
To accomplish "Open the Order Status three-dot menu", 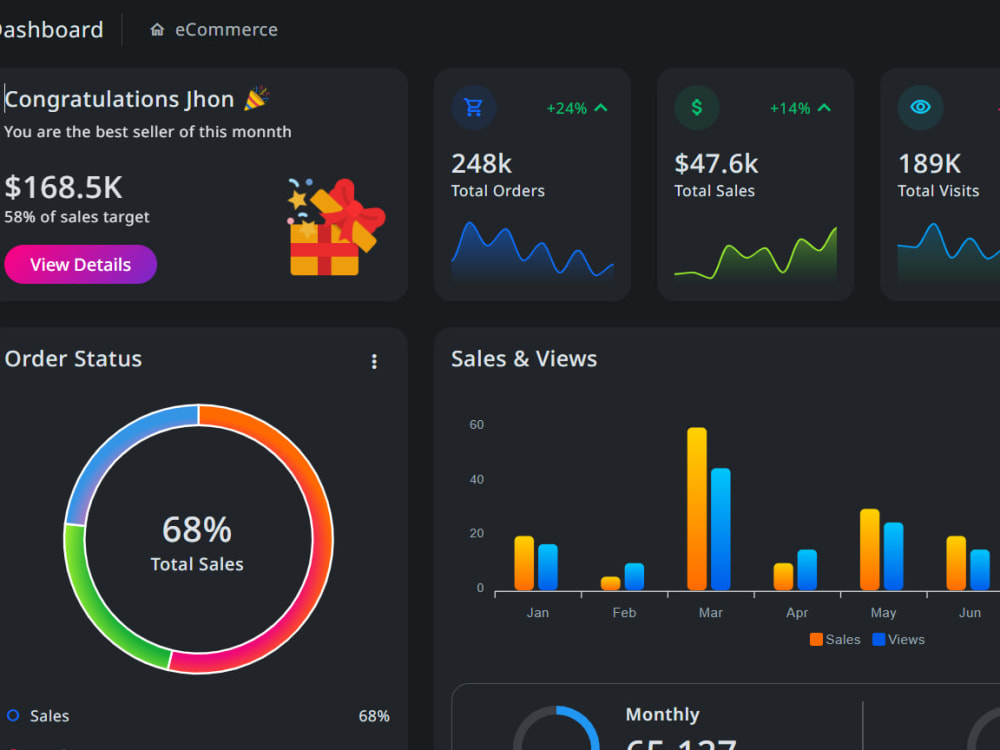I will tap(374, 362).
